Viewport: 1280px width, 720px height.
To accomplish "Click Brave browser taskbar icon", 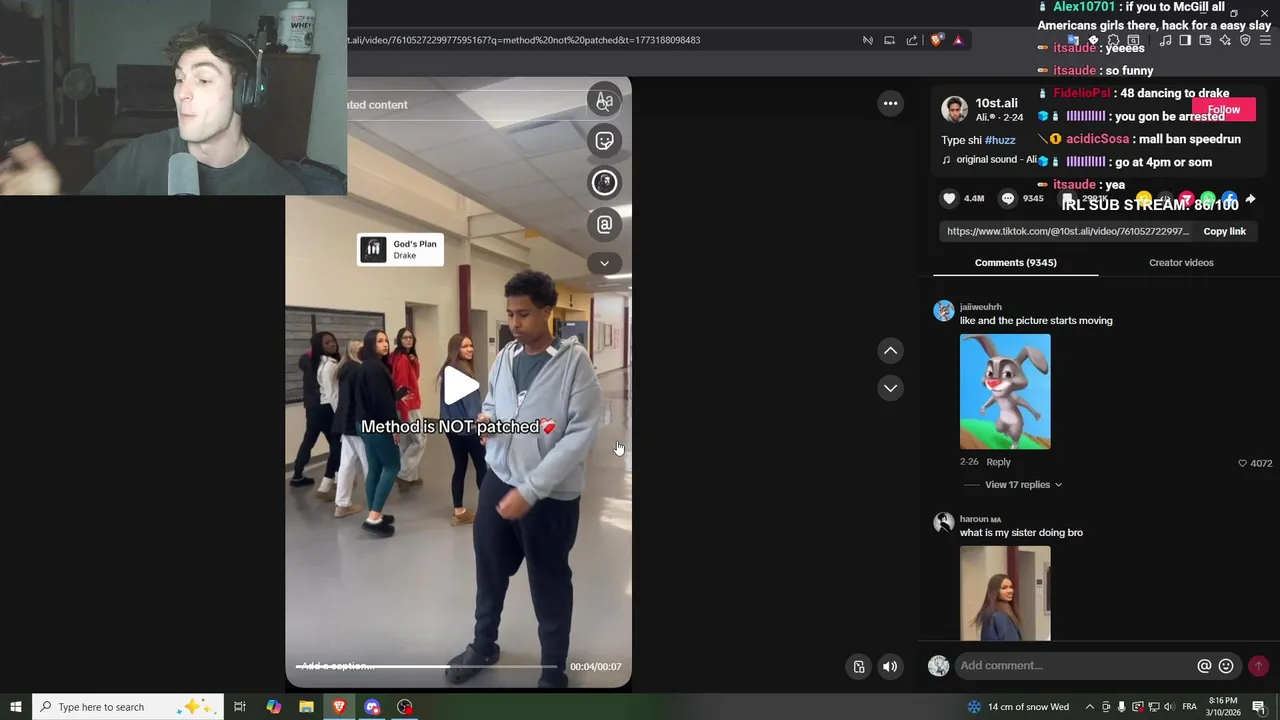I will (339, 707).
